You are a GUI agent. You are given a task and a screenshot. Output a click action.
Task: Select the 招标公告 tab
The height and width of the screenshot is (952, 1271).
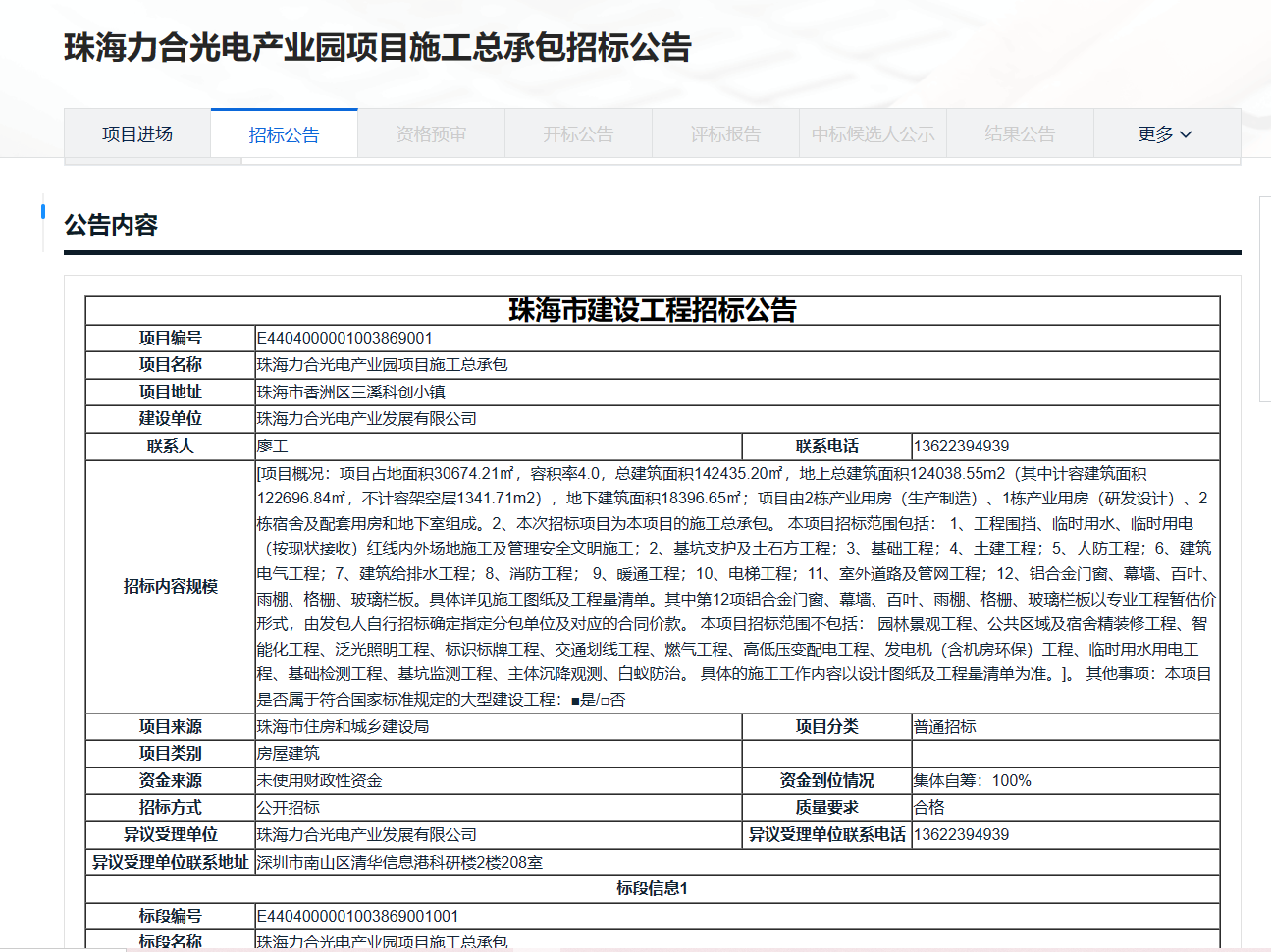(x=284, y=134)
